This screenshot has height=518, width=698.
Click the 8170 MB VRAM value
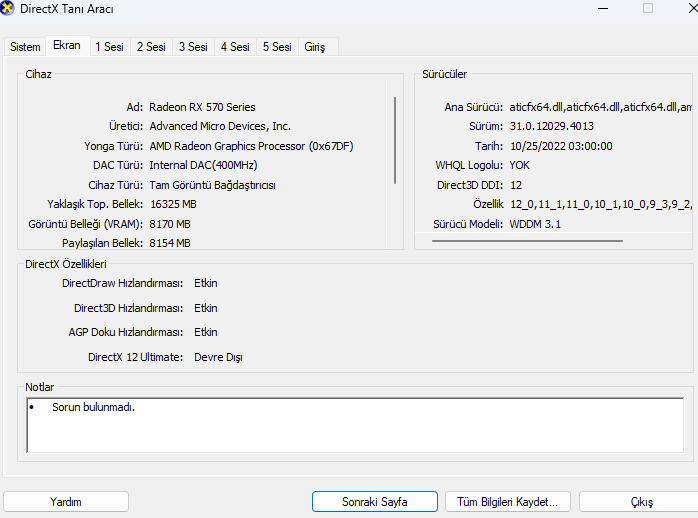(x=170, y=224)
